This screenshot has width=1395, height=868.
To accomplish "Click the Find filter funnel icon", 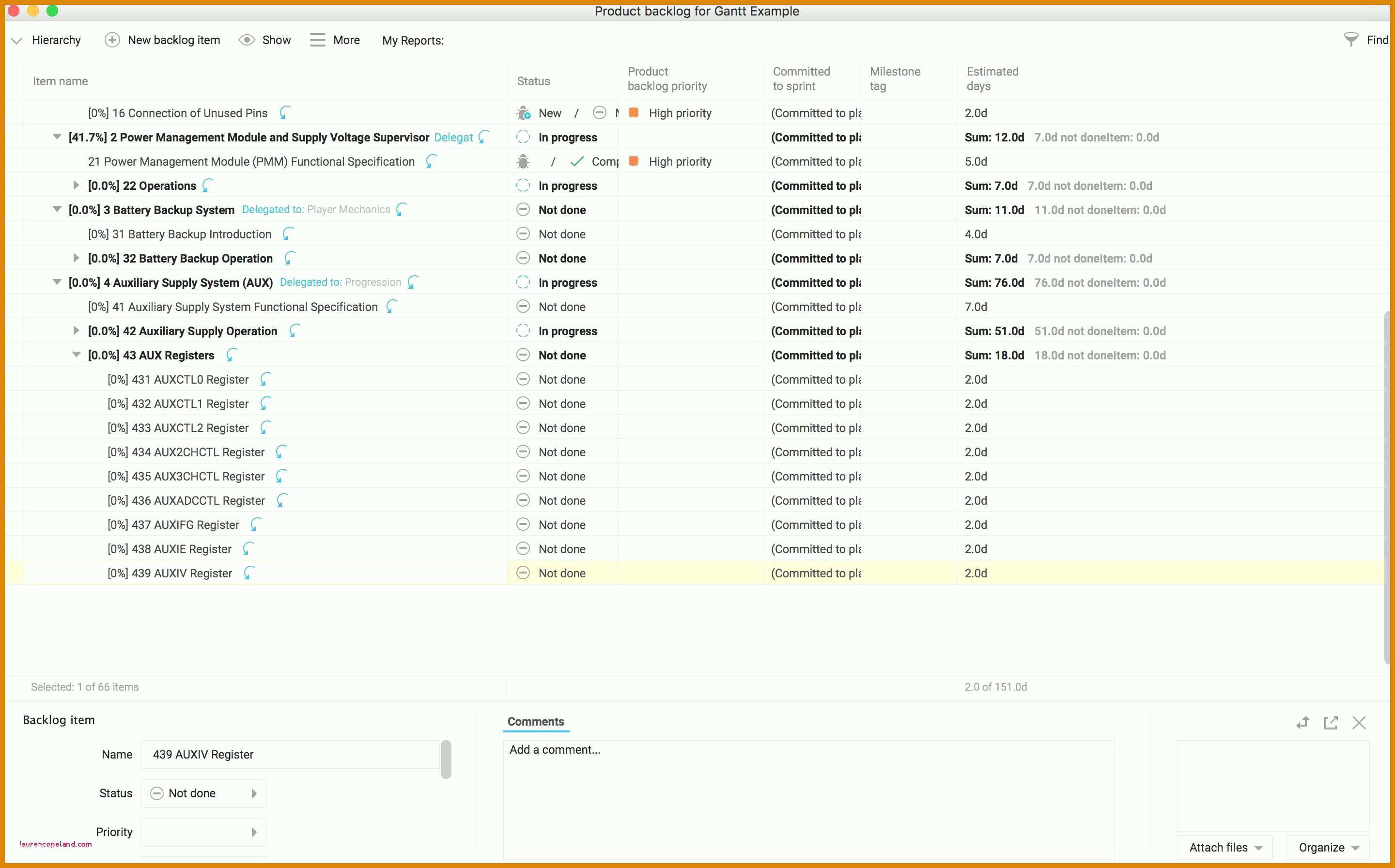I will click(1351, 39).
